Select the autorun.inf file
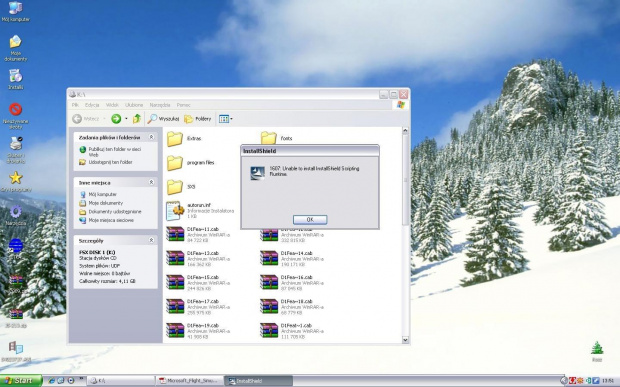Viewport: 620px width, 387px height. pyautogui.click(x=200, y=211)
